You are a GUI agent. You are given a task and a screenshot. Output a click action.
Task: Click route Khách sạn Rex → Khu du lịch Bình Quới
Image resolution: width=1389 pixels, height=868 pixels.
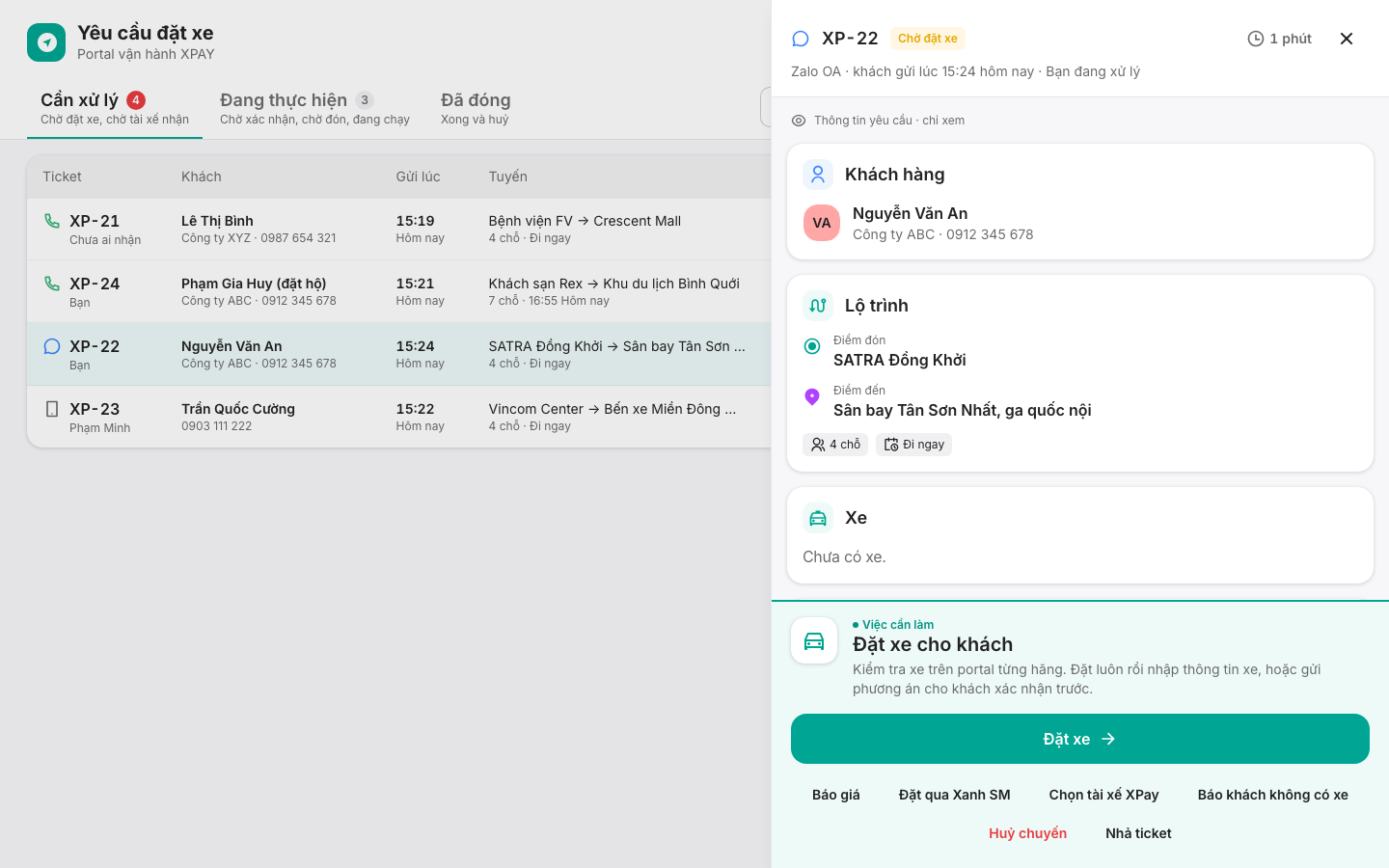point(614,284)
